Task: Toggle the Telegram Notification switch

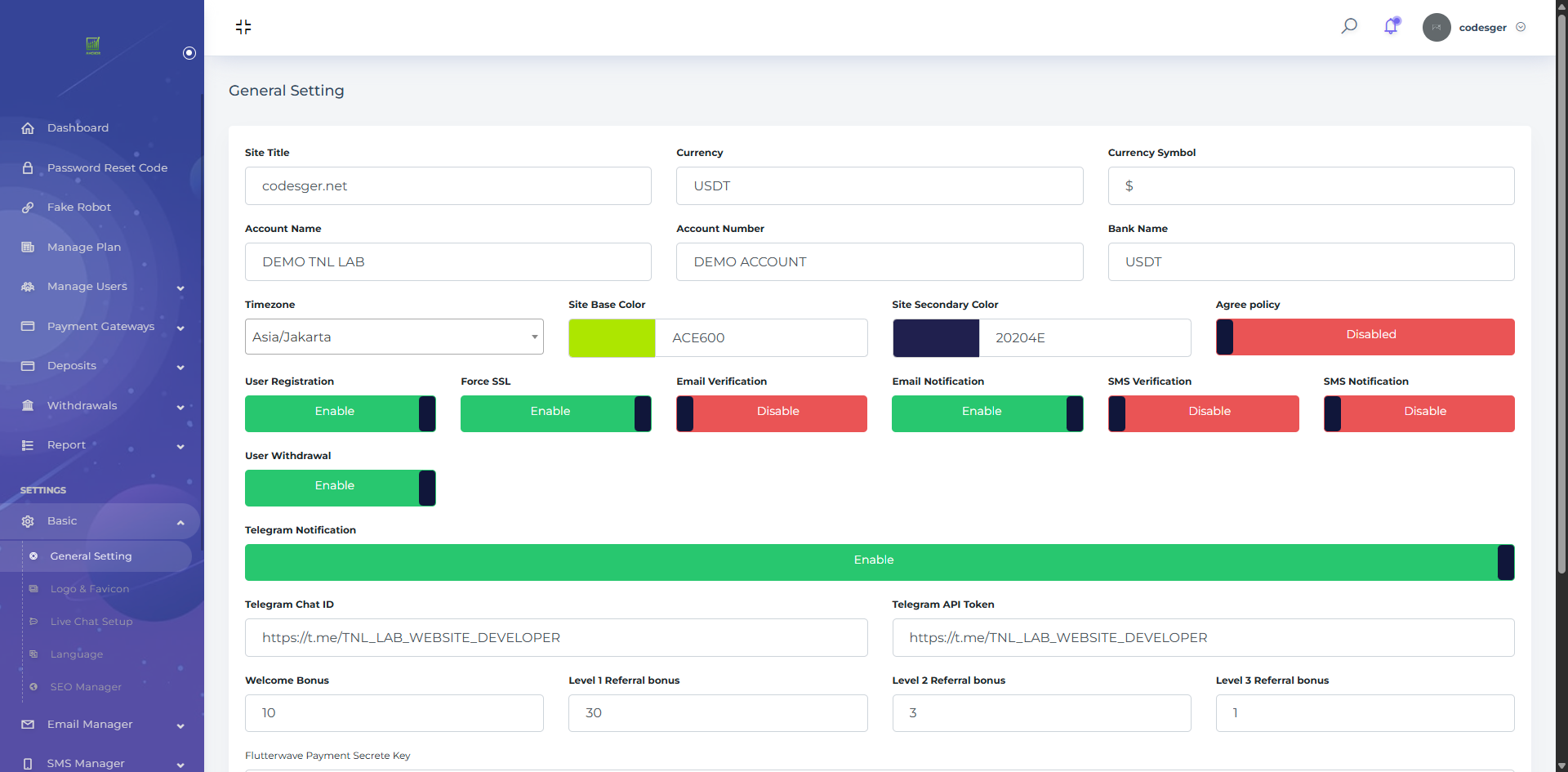Action: 880,562
